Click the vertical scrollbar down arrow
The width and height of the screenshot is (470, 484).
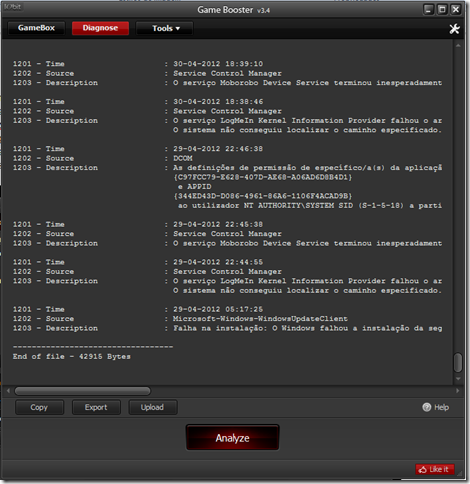tap(458, 379)
